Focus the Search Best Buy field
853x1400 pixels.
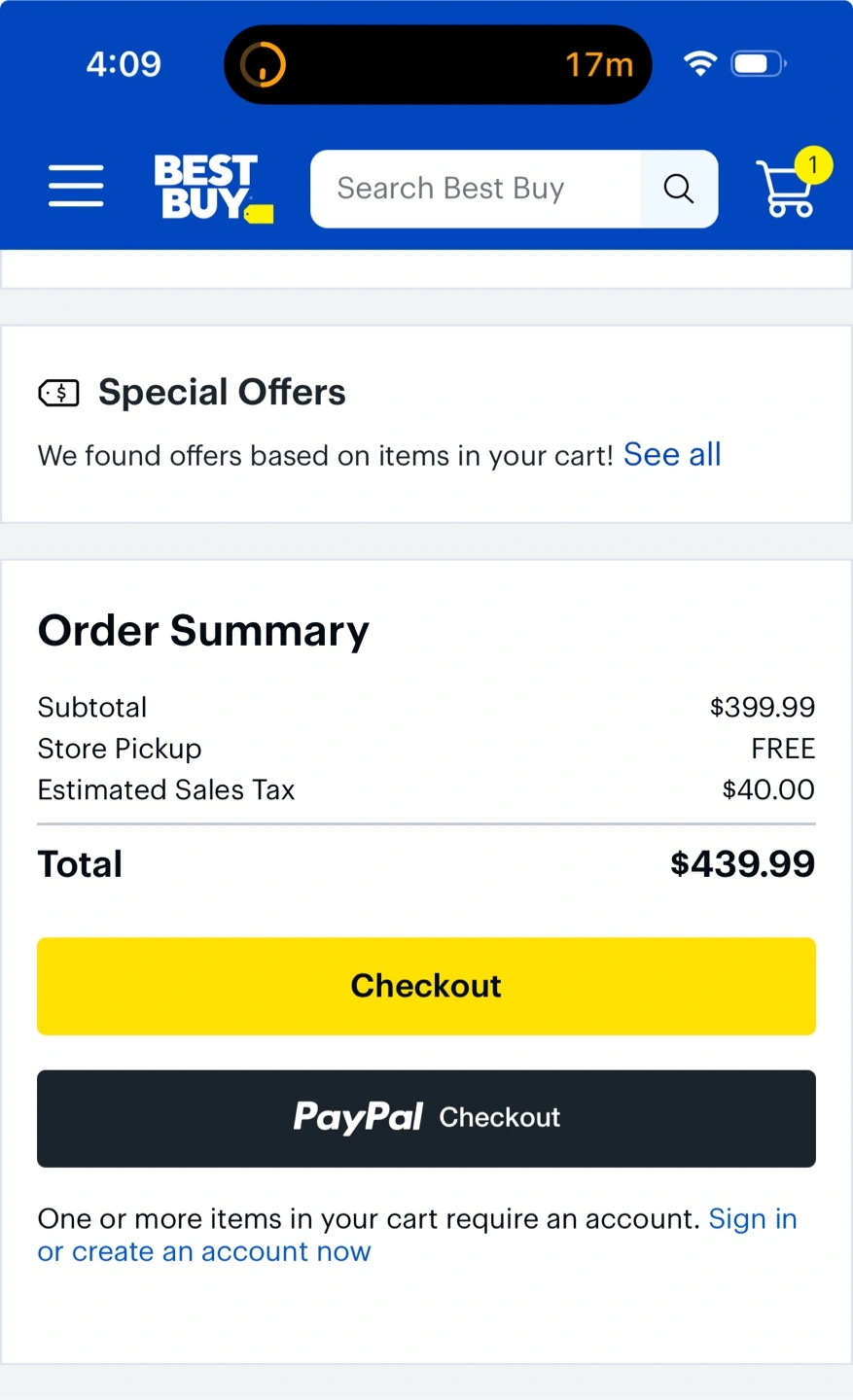coord(475,189)
